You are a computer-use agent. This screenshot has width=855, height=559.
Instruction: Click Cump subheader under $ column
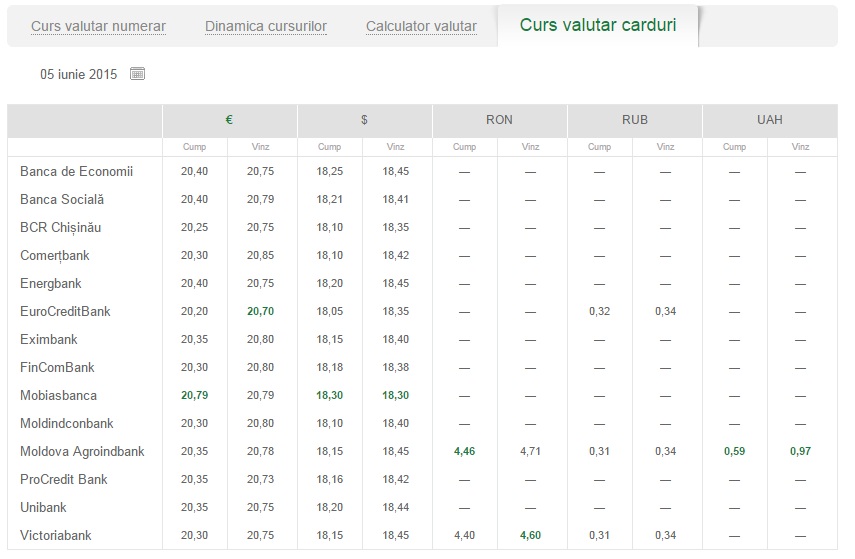click(x=329, y=147)
